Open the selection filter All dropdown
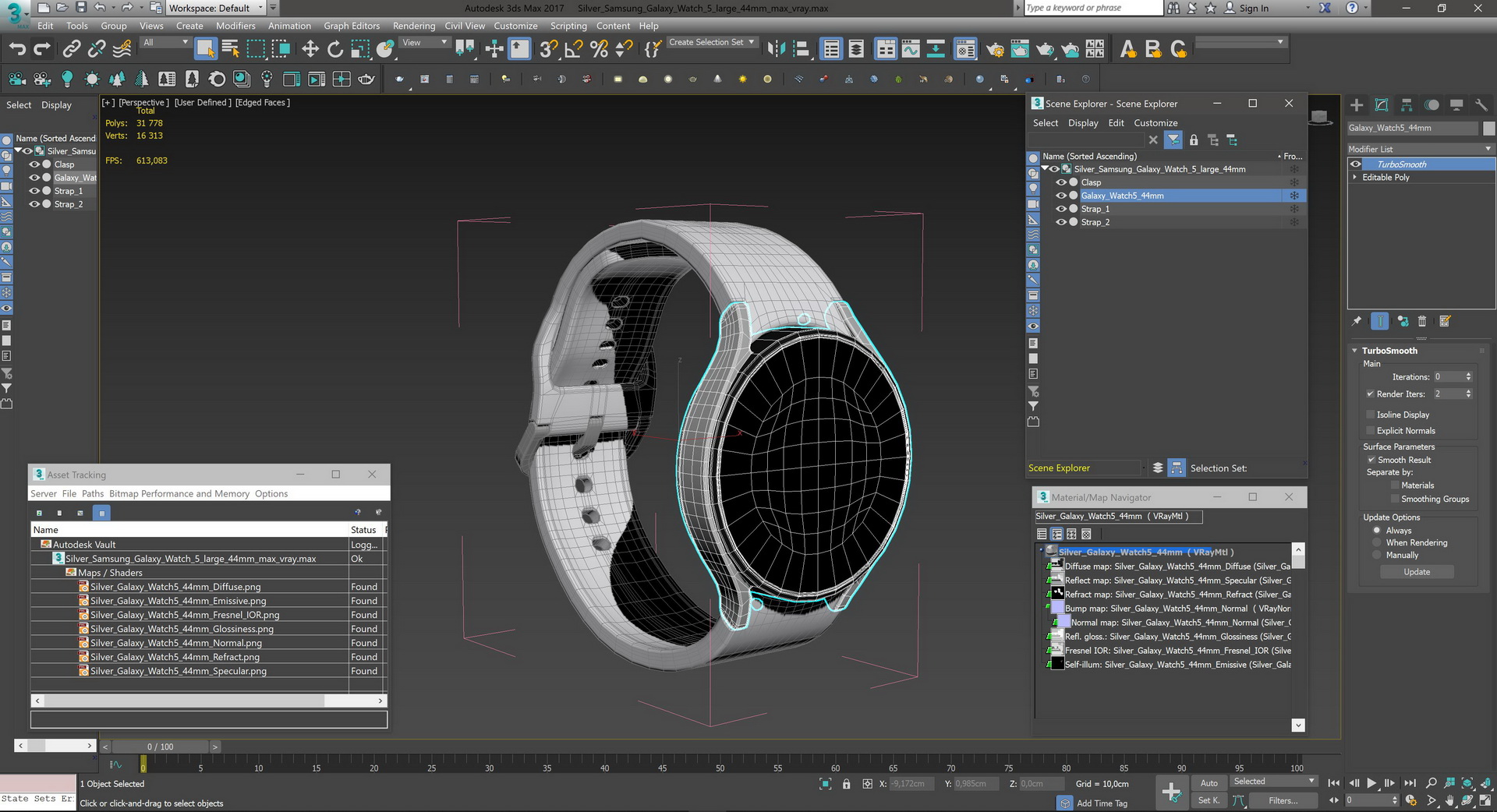 tap(165, 43)
